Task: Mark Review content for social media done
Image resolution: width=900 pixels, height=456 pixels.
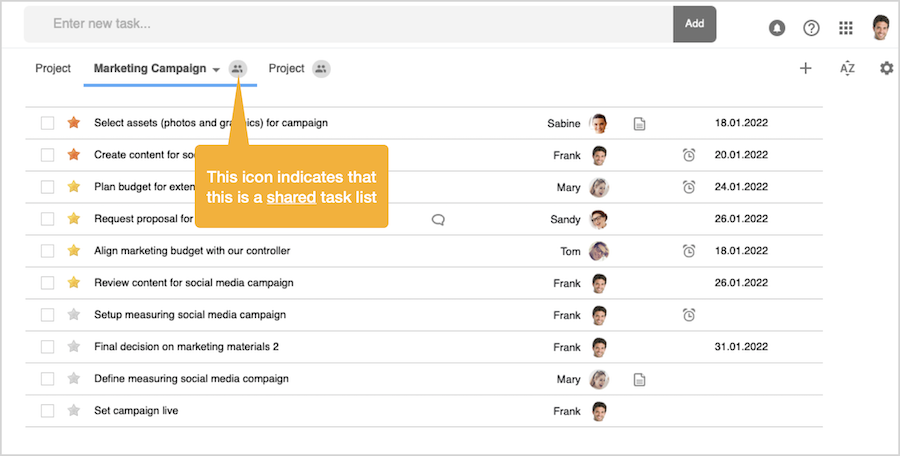Action: pyautogui.click(x=47, y=283)
